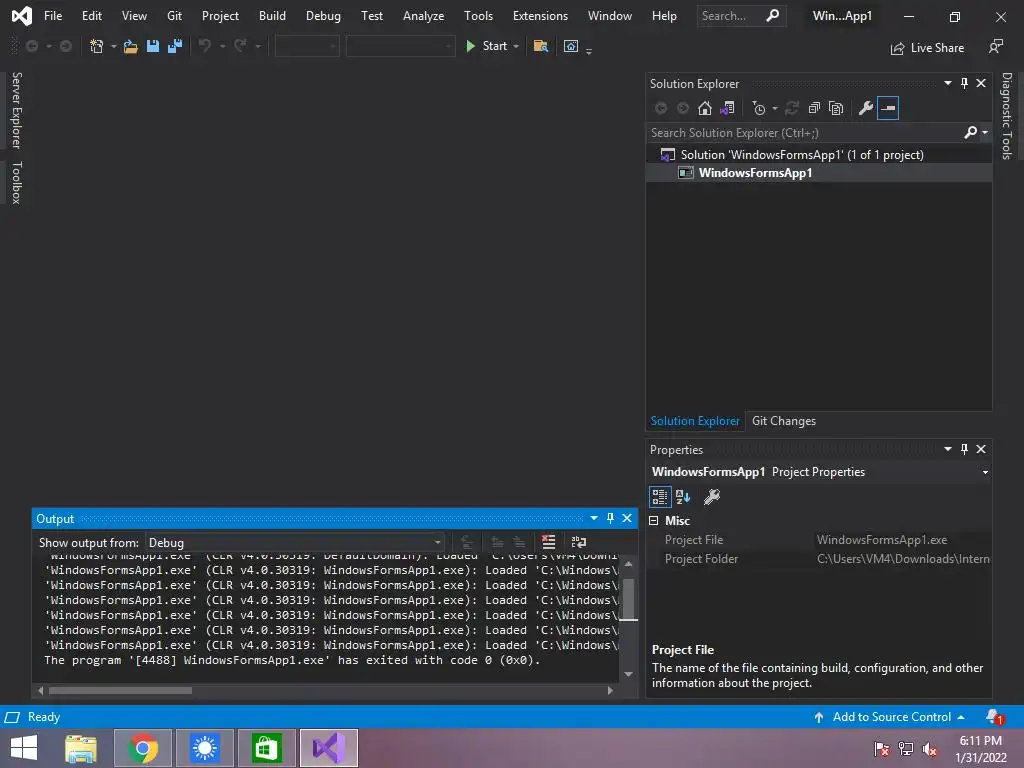
Task: Switch Solution Explorer views icon
Action: click(728, 108)
